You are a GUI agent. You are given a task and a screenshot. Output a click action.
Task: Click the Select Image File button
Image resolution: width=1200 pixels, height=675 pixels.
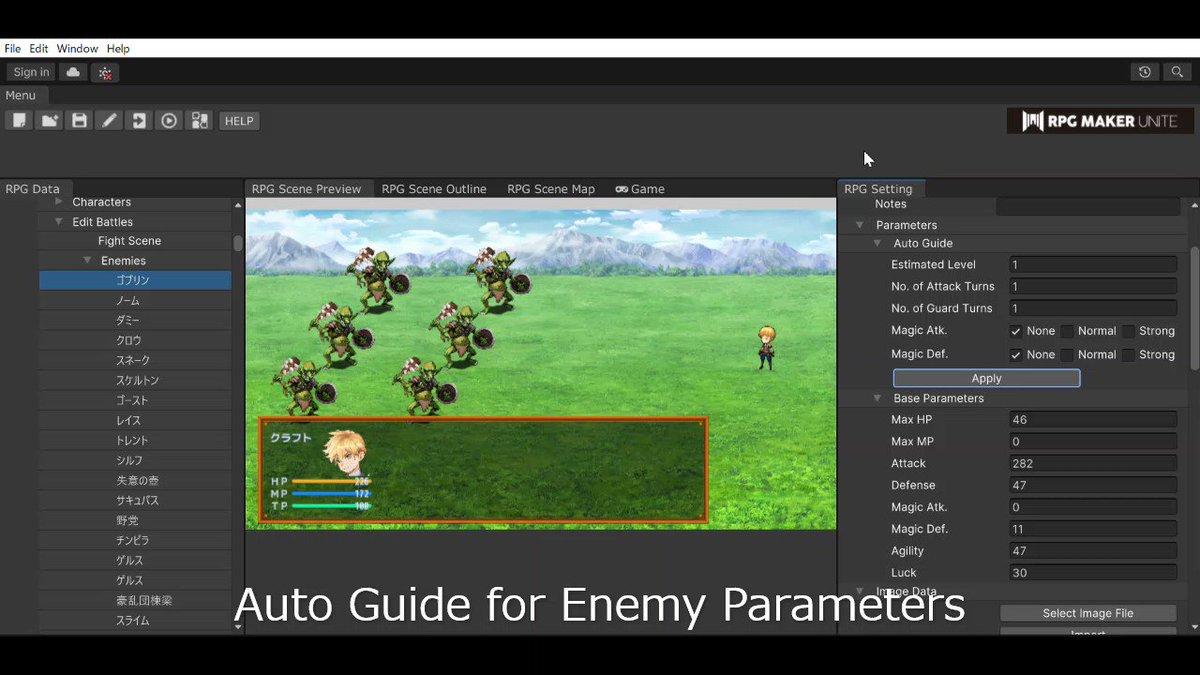[x=1087, y=613]
